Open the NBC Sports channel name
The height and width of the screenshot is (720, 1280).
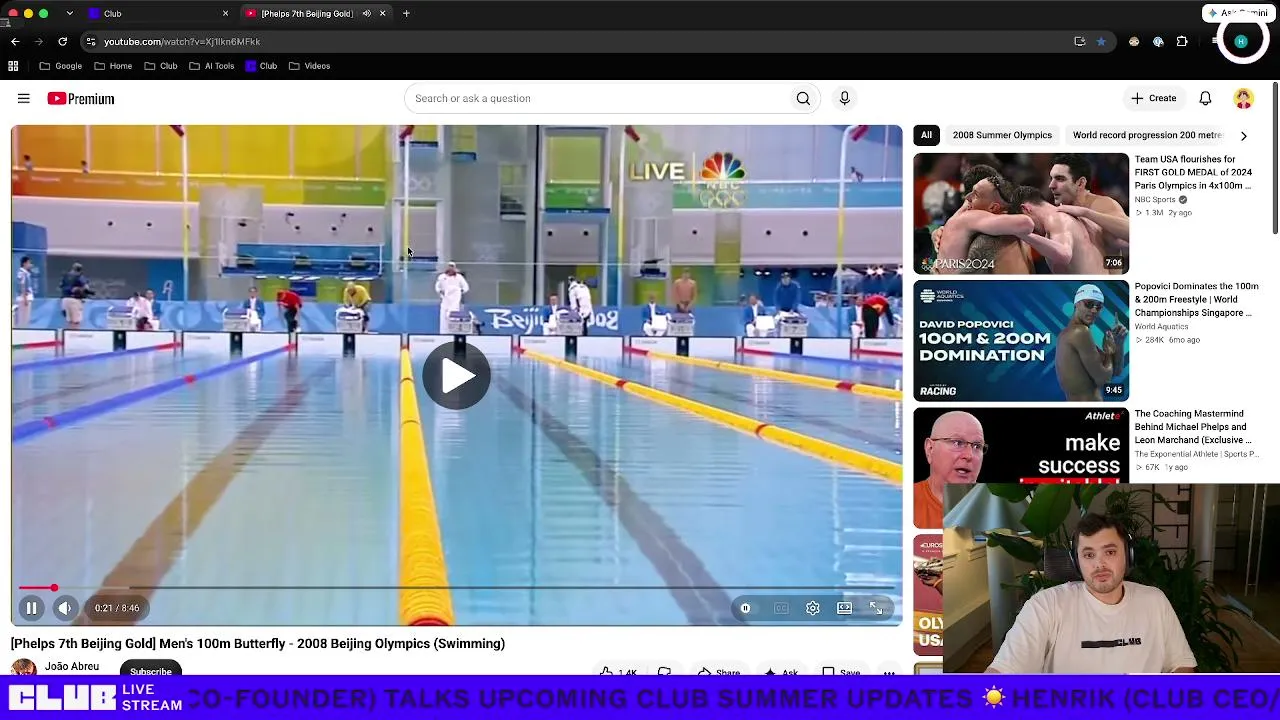[x=1155, y=199]
